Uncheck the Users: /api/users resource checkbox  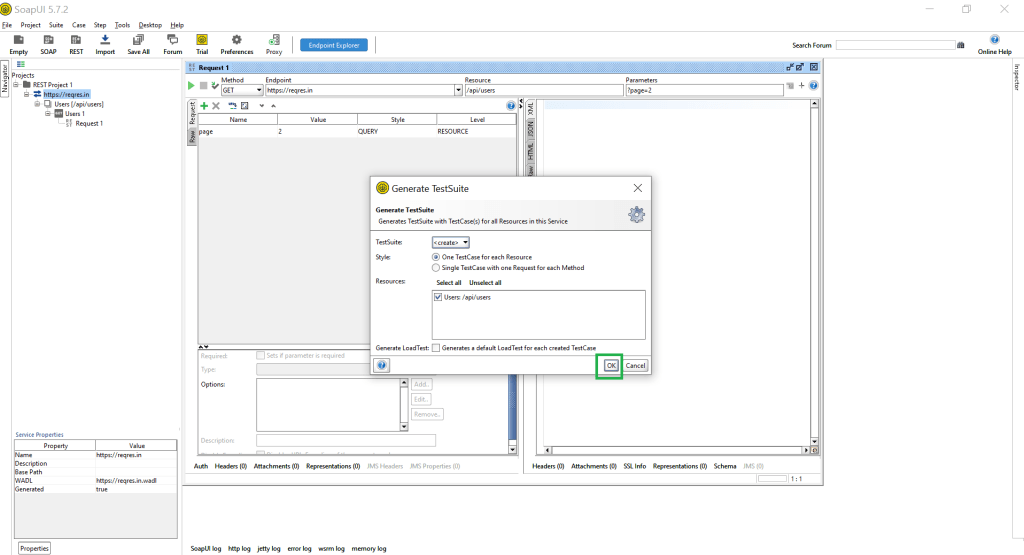pyautogui.click(x=439, y=297)
